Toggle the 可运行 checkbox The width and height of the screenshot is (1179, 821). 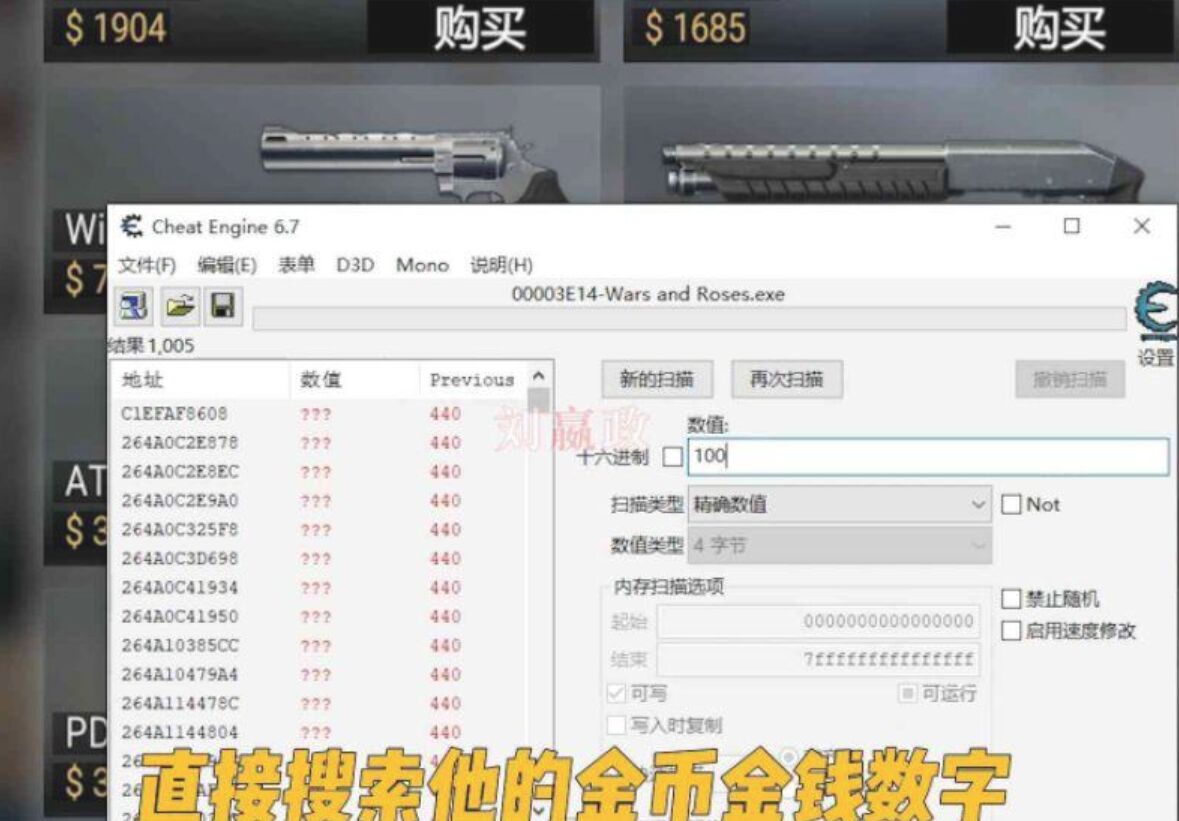[x=908, y=693]
